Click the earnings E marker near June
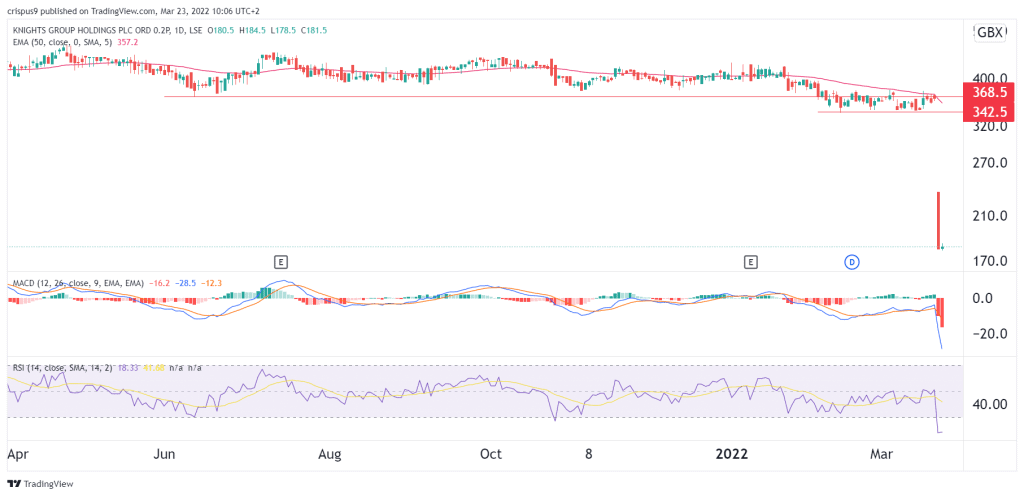 (x=281, y=262)
